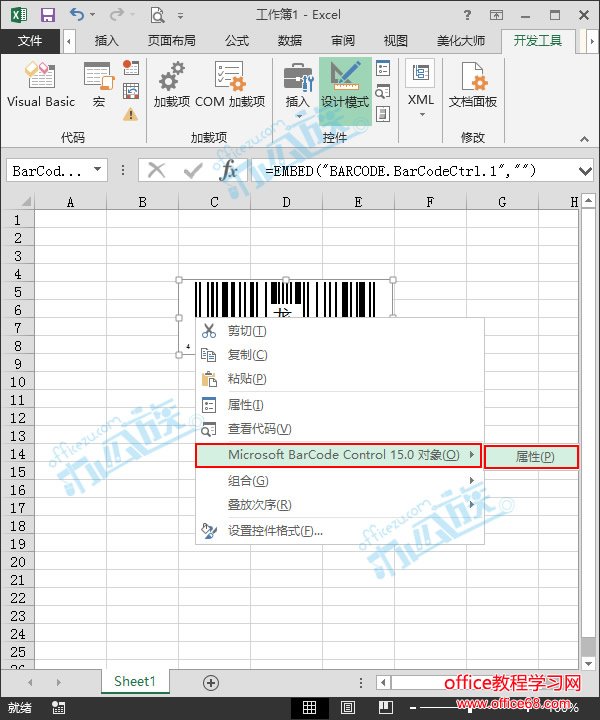Click the View Code icon in ribbon
This screenshot has height=720, width=600.
point(383,91)
